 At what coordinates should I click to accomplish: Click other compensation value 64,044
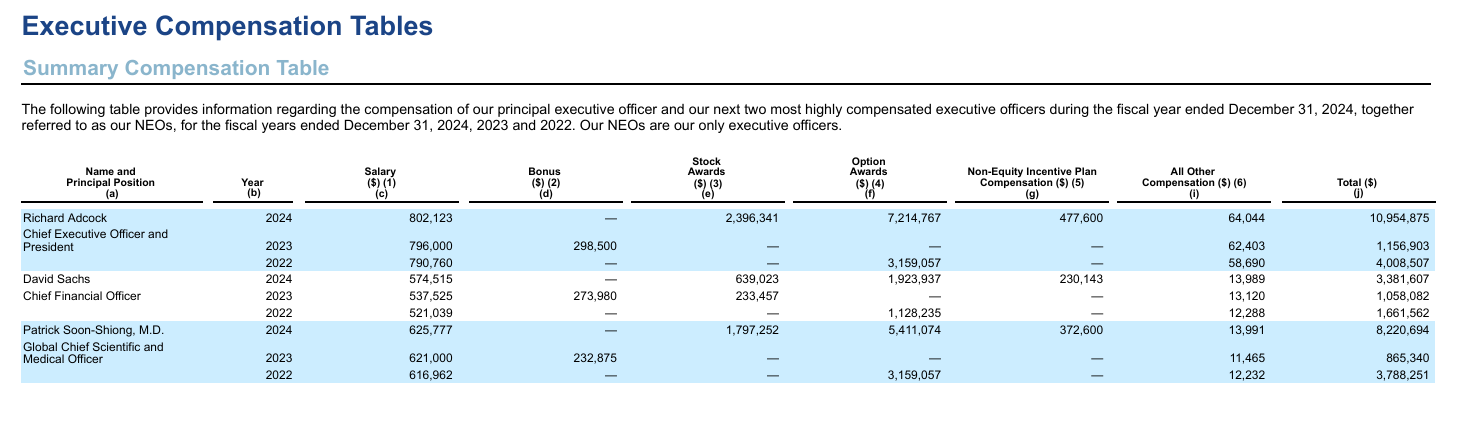(x=1247, y=217)
